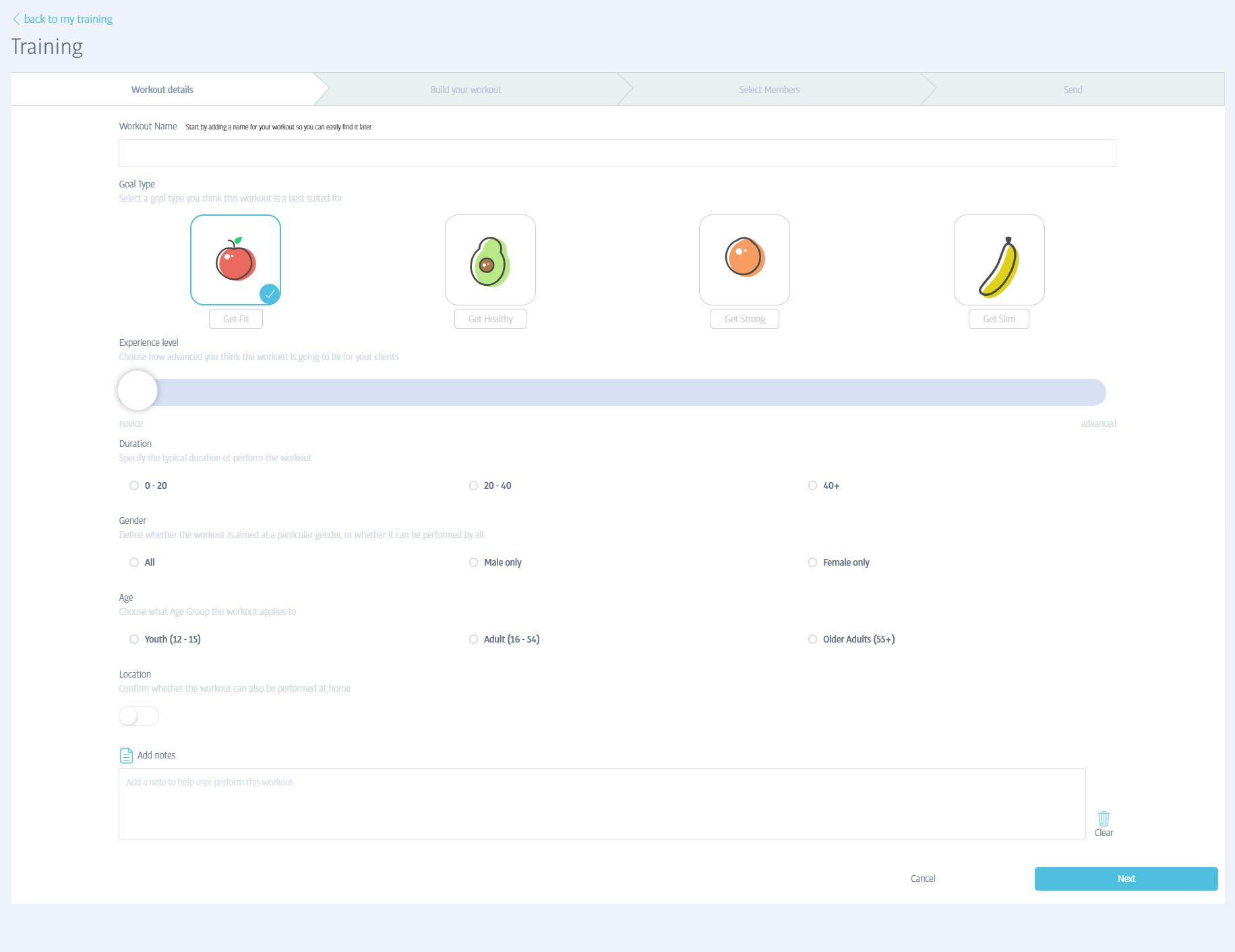The width and height of the screenshot is (1235, 952).
Task: Select the apple Get Fit goal icon
Action: click(235, 260)
